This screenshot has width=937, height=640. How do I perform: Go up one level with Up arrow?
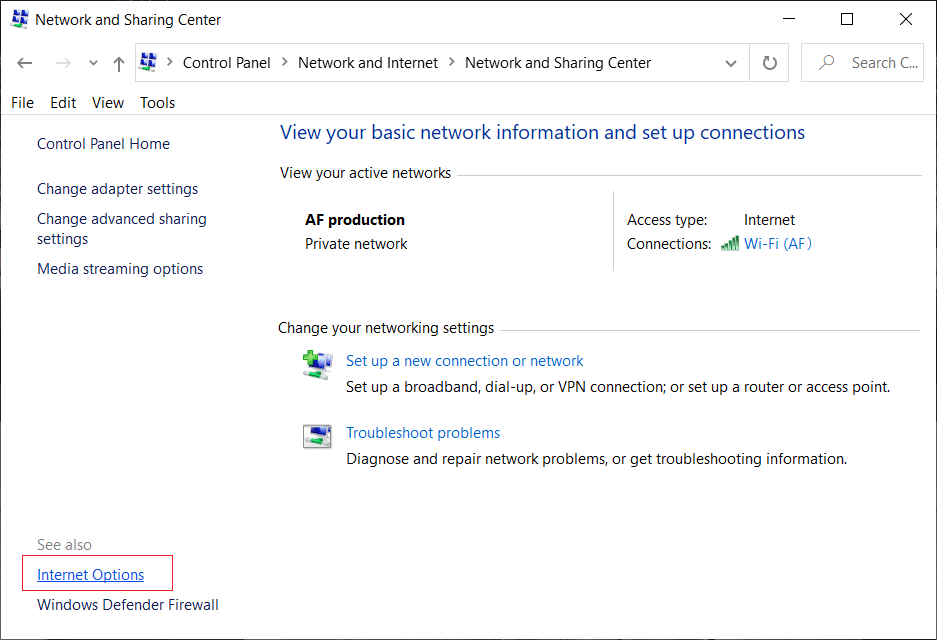(119, 63)
